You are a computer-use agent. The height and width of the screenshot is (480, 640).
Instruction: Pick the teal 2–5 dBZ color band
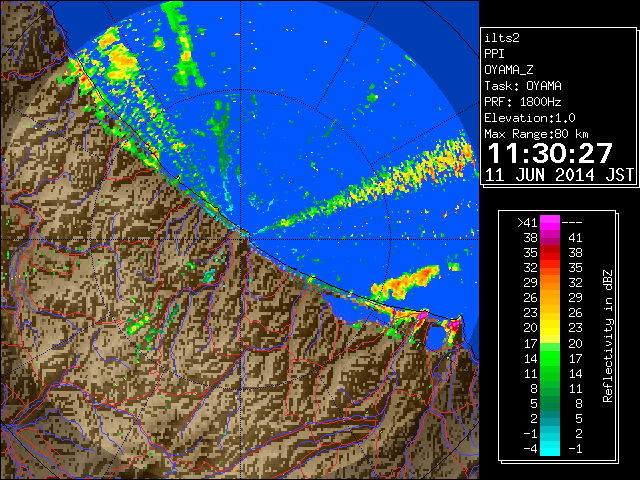point(550,418)
